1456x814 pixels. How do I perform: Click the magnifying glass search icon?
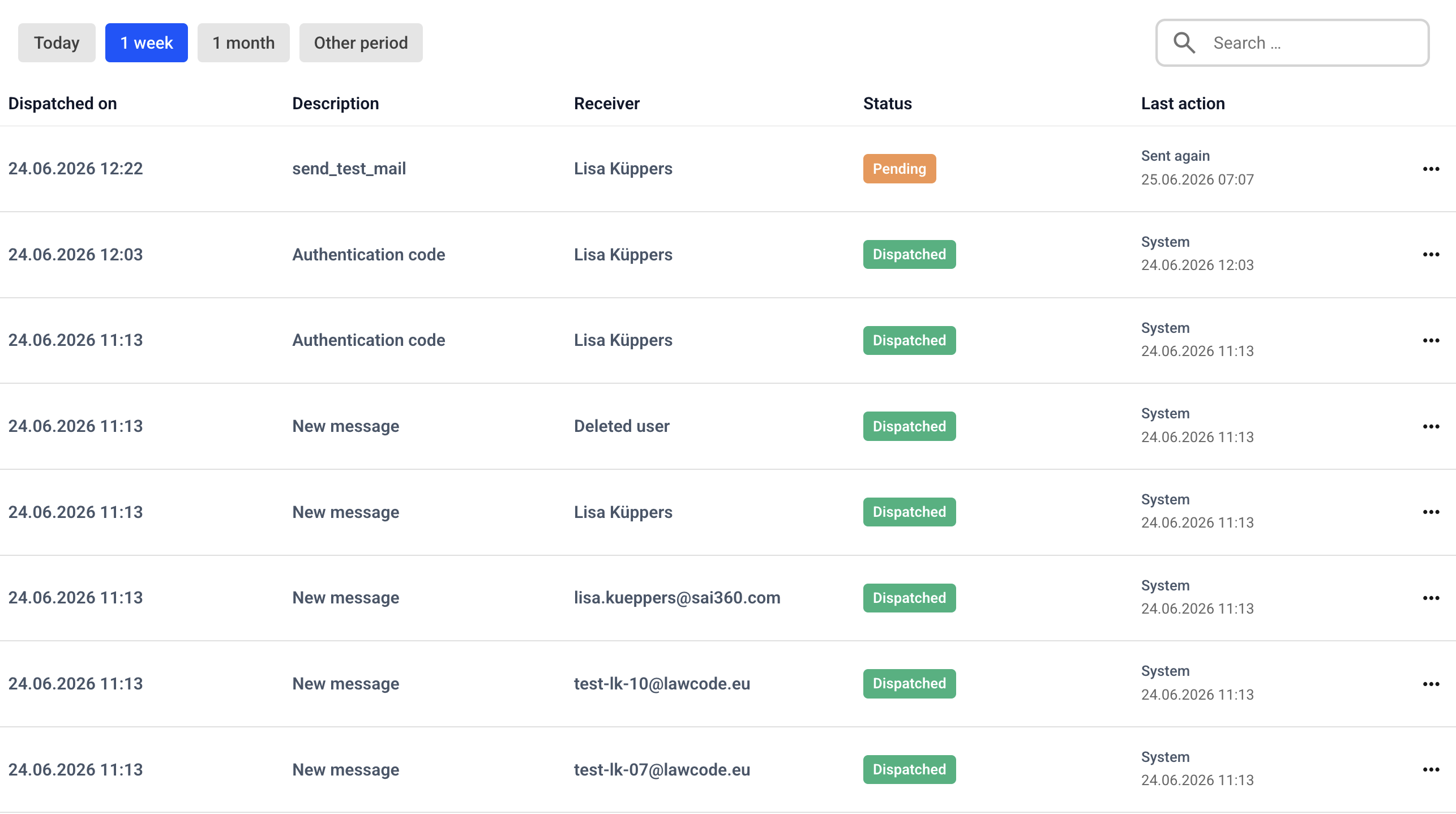[1184, 43]
